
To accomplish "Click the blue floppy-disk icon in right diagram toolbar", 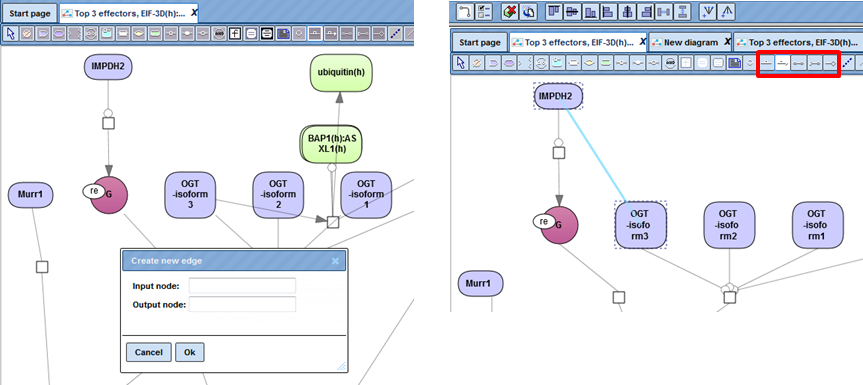I will (734, 63).
